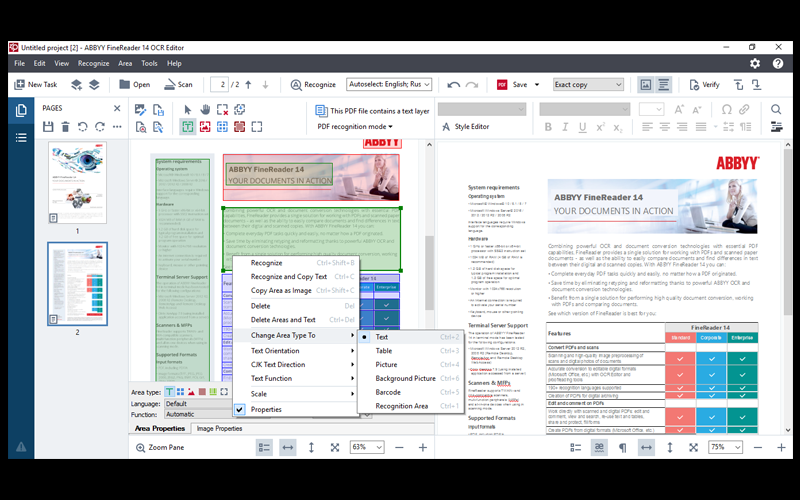Click the Scan toolbar icon

(x=176, y=85)
